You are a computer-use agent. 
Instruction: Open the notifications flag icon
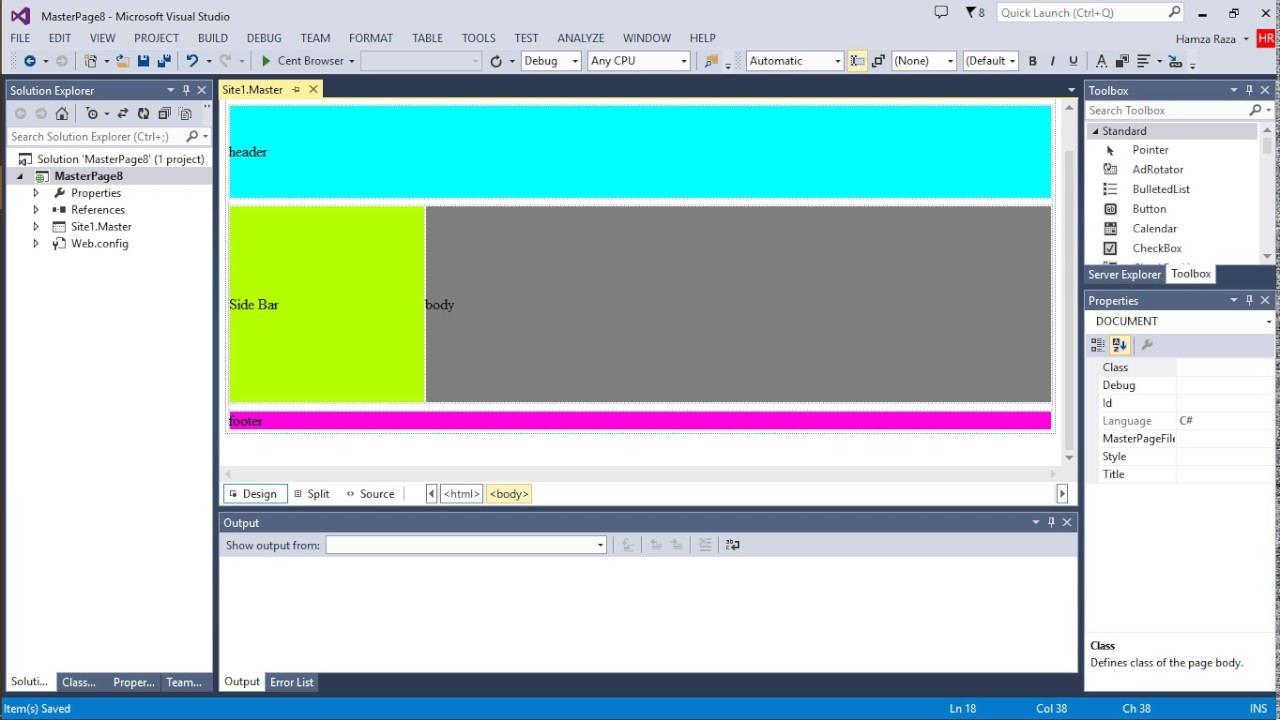[971, 12]
